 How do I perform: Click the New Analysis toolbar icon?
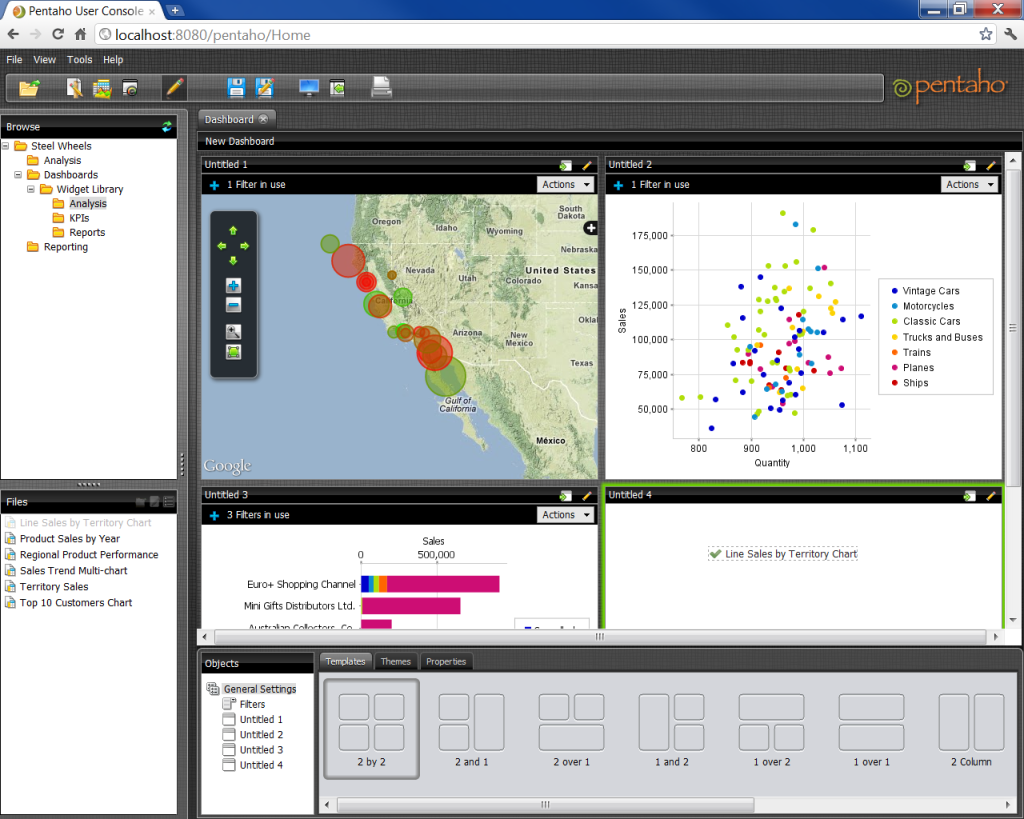[102, 88]
